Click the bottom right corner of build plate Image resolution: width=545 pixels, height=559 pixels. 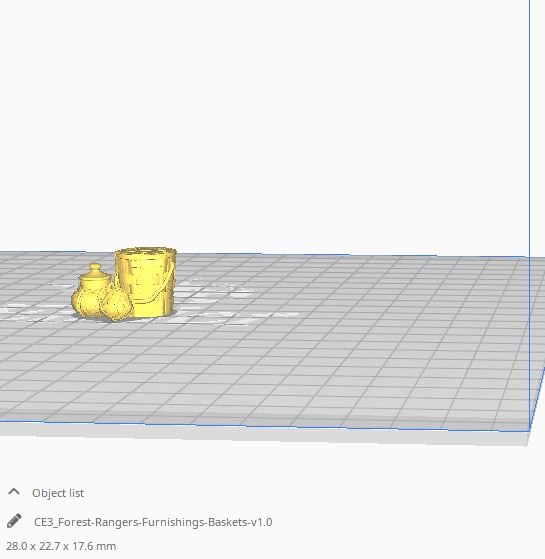[x=529, y=431]
